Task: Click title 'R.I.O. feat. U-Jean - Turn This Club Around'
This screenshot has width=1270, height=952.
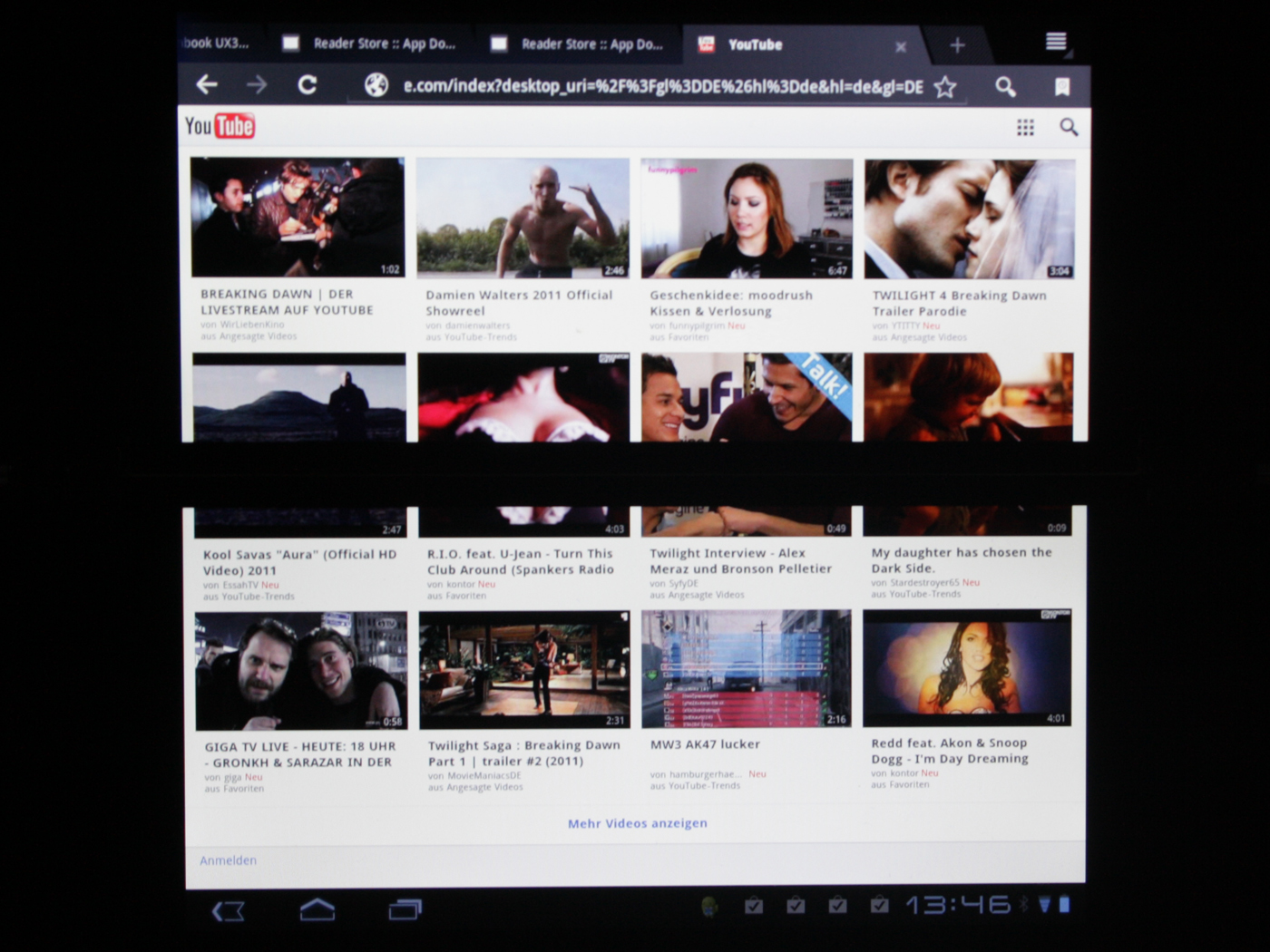Action: click(x=521, y=561)
